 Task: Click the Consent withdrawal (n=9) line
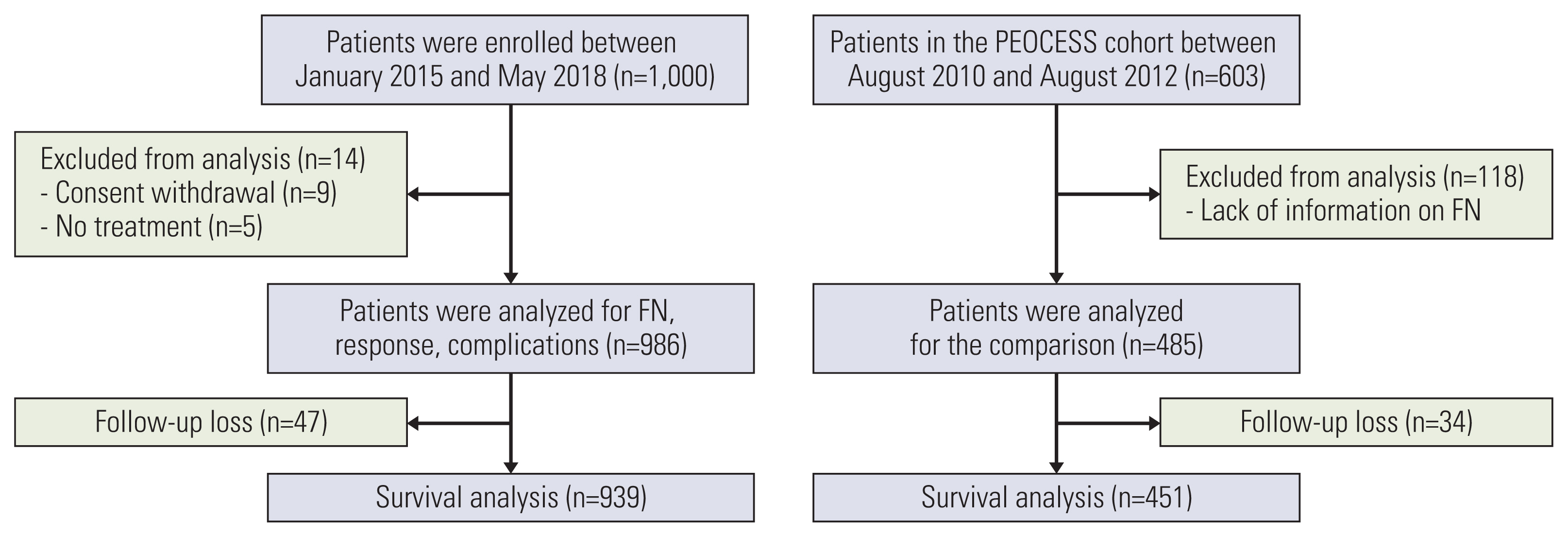click(189, 193)
